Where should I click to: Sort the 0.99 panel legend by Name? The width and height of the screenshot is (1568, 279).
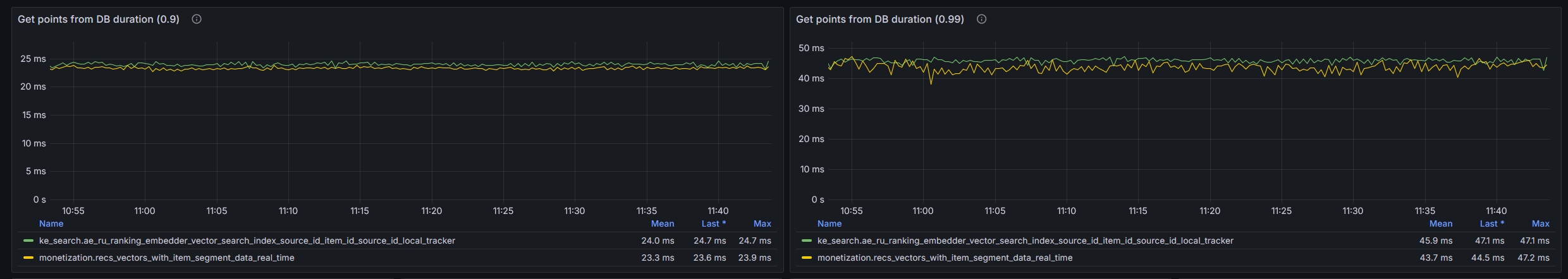(x=829, y=223)
